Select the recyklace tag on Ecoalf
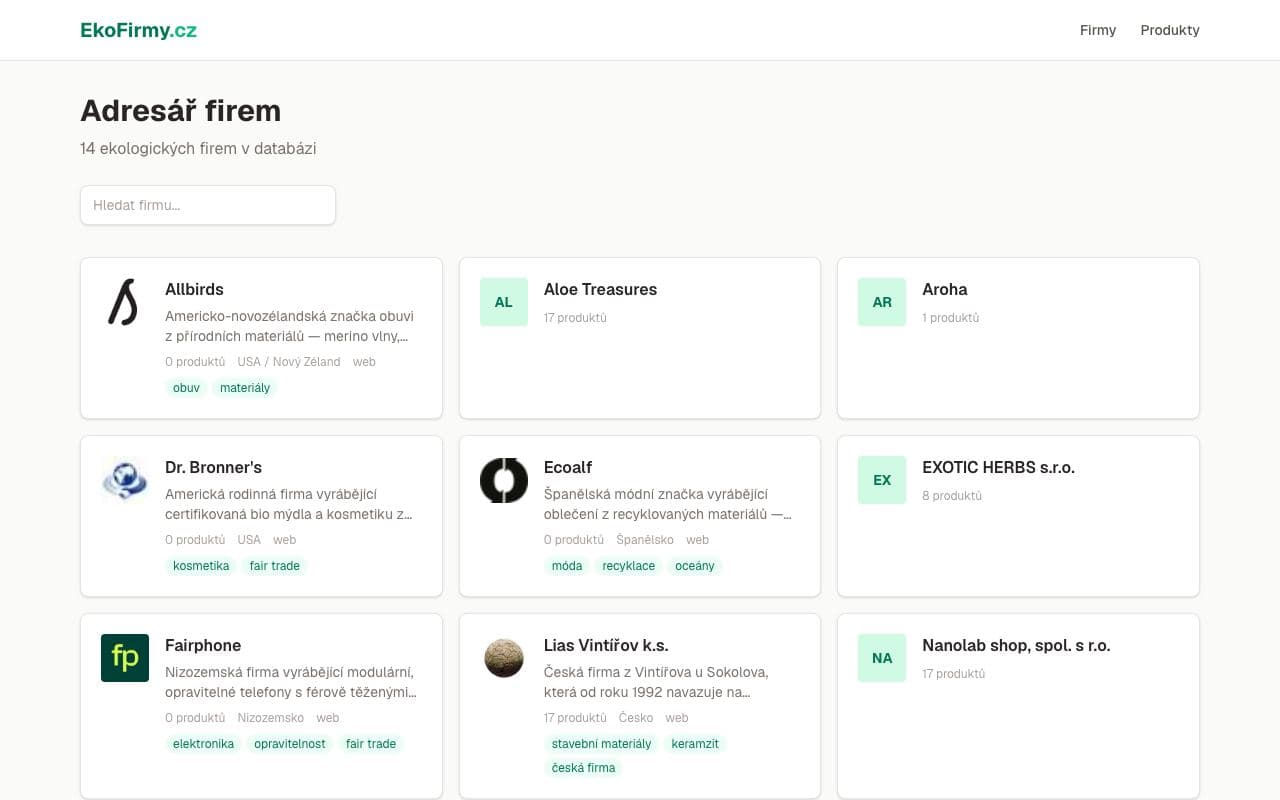Image resolution: width=1280 pixels, height=800 pixels. 628,566
